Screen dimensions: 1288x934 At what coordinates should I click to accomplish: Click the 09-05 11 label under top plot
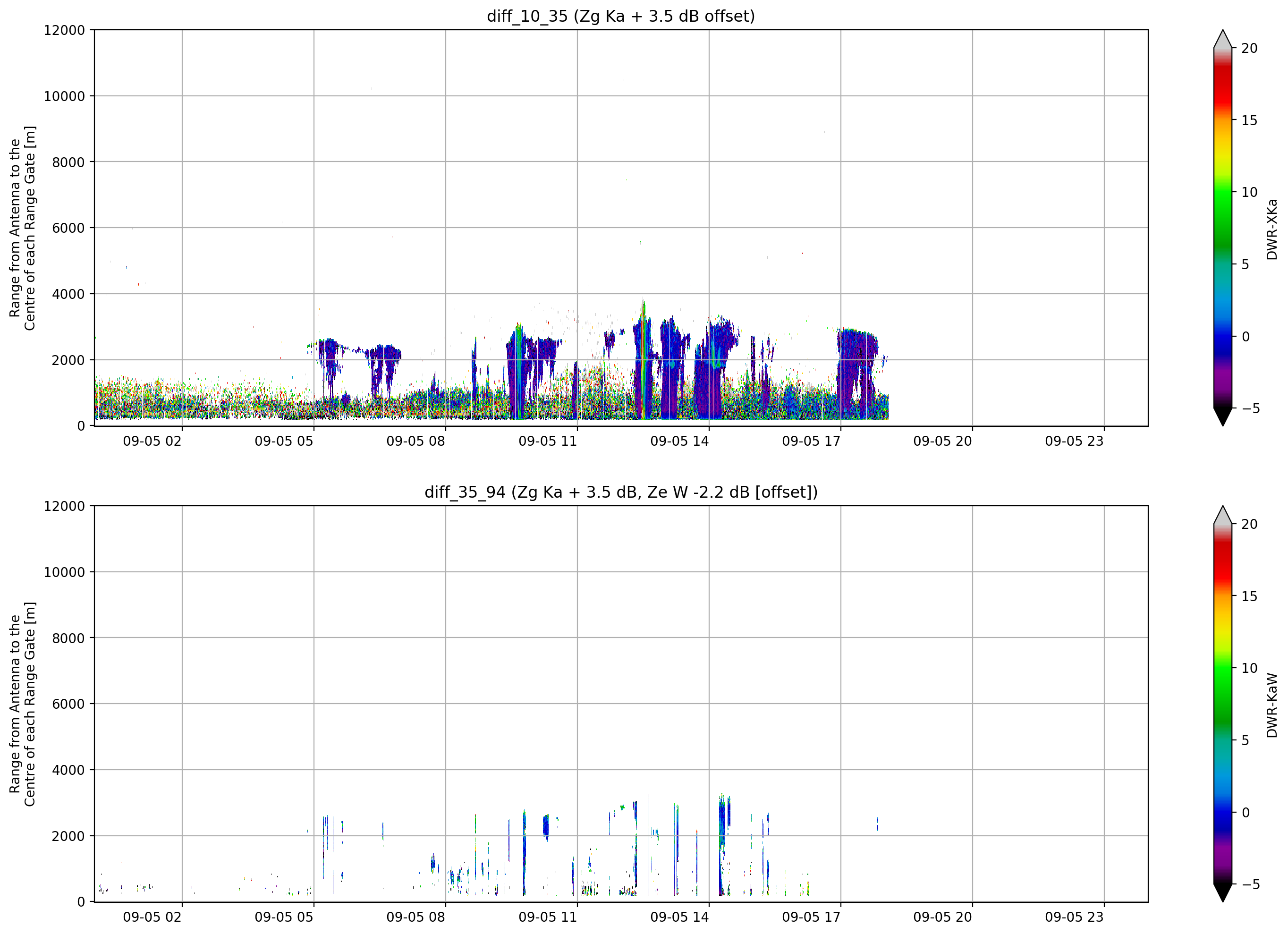tap(548, 442)
